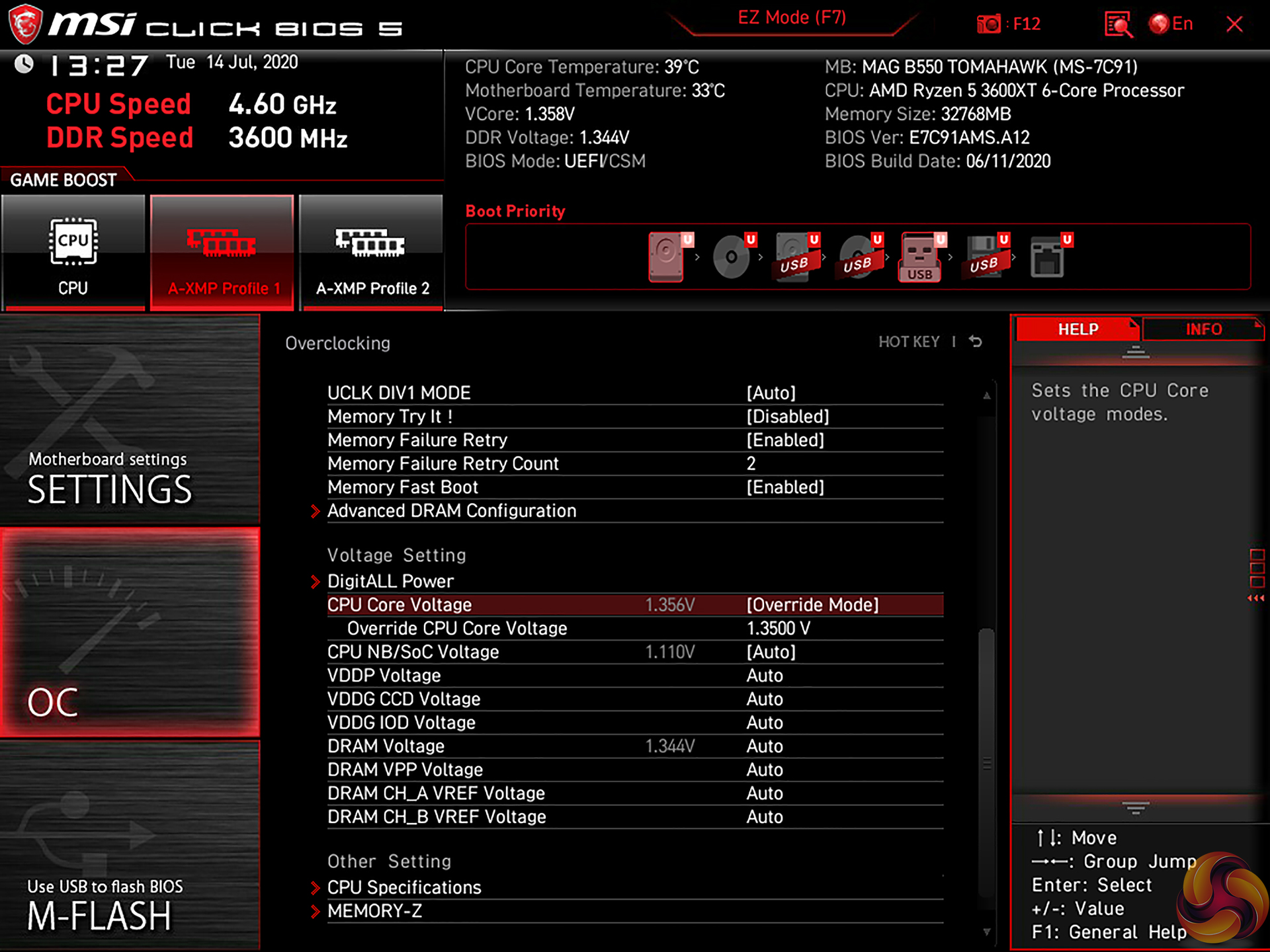Select the USB key boot device icon
1270x952 pixels.
click(922, 257)
